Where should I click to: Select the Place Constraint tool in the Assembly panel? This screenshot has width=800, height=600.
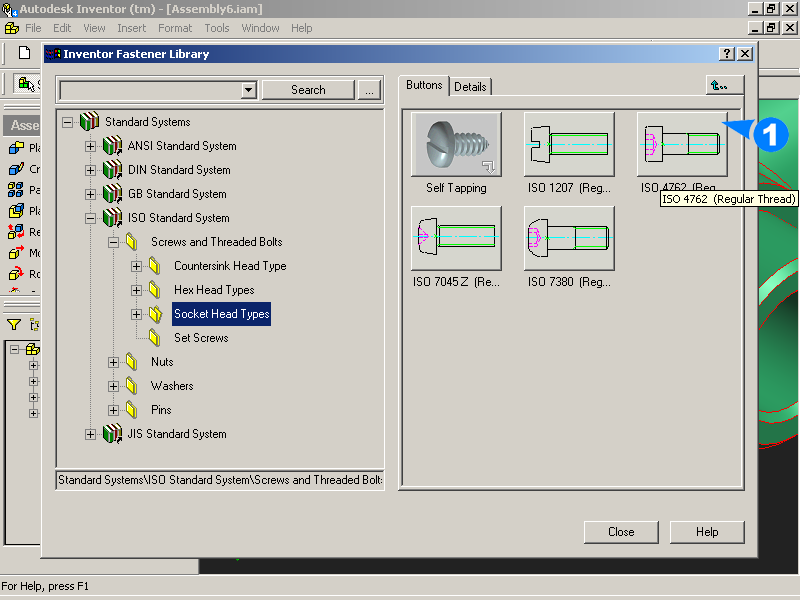(x=16, y=211)
